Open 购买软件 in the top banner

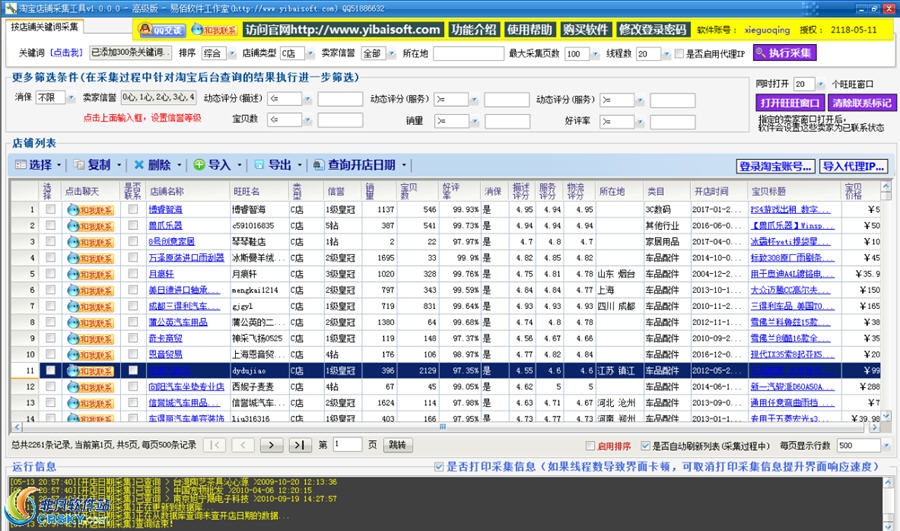[585, 29]
